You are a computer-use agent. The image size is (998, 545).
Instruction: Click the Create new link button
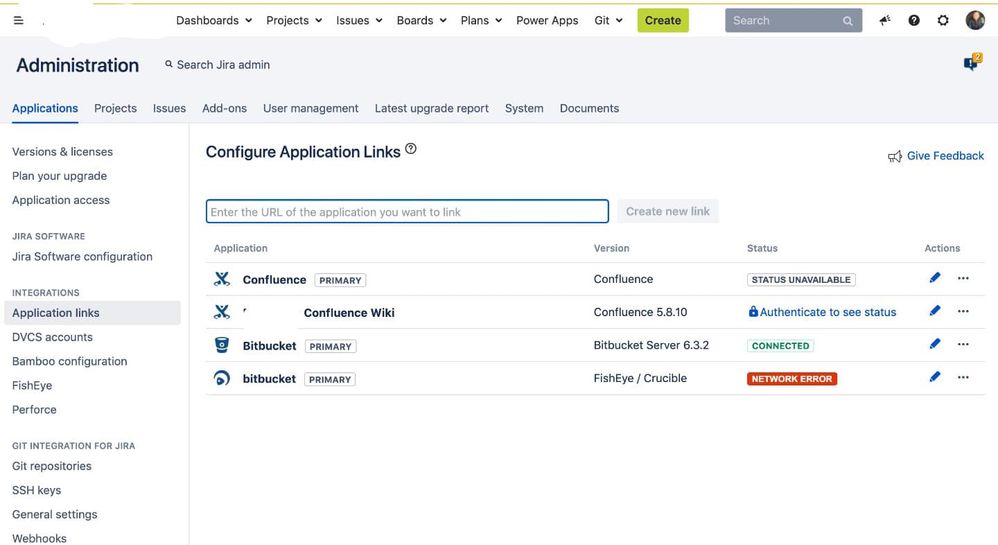pos(668,211)
